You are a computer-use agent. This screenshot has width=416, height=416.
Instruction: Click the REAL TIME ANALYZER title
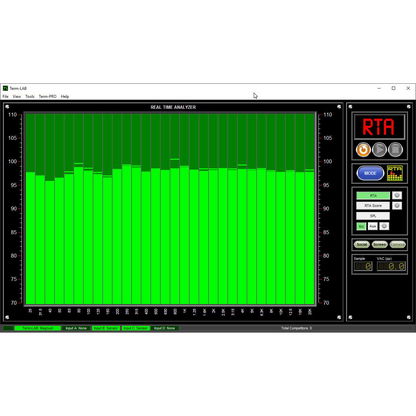[x=173, y=107]
